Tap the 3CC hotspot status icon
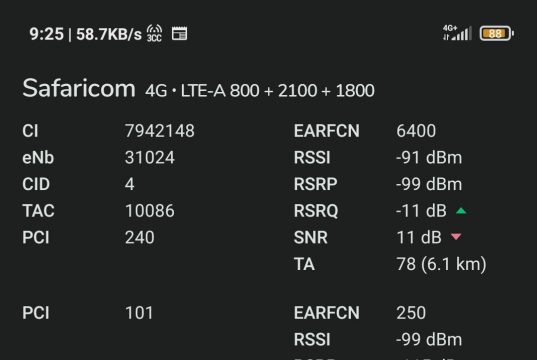The width and height of the screenshot is (537, 360). [x=154, y=33]
